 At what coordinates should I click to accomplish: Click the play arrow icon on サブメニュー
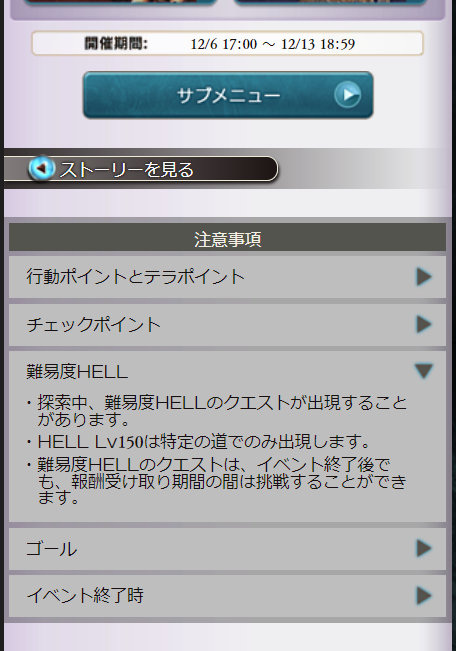[348, 95]
